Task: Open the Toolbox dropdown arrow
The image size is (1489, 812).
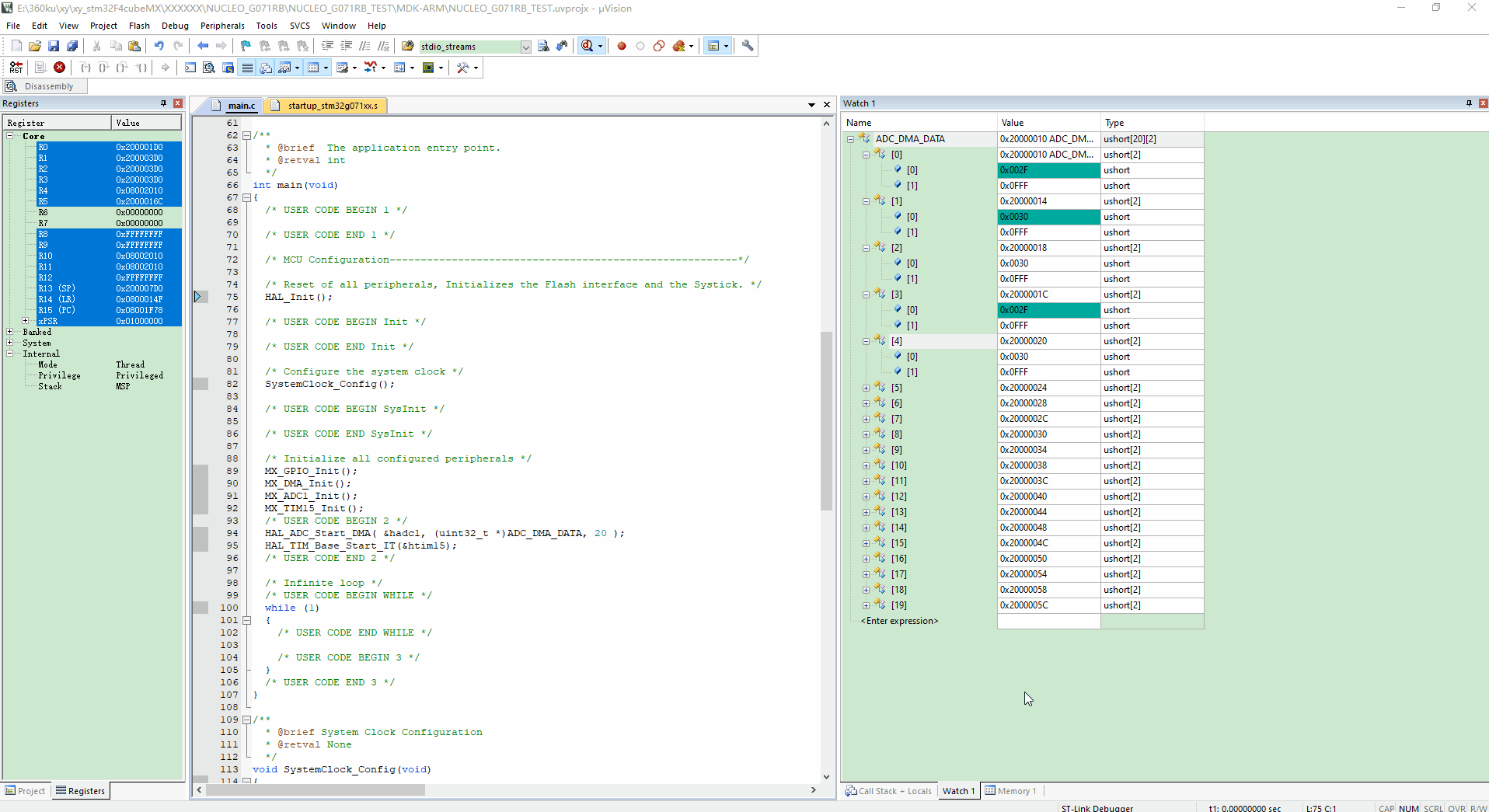Action: [x=476, y=68]
